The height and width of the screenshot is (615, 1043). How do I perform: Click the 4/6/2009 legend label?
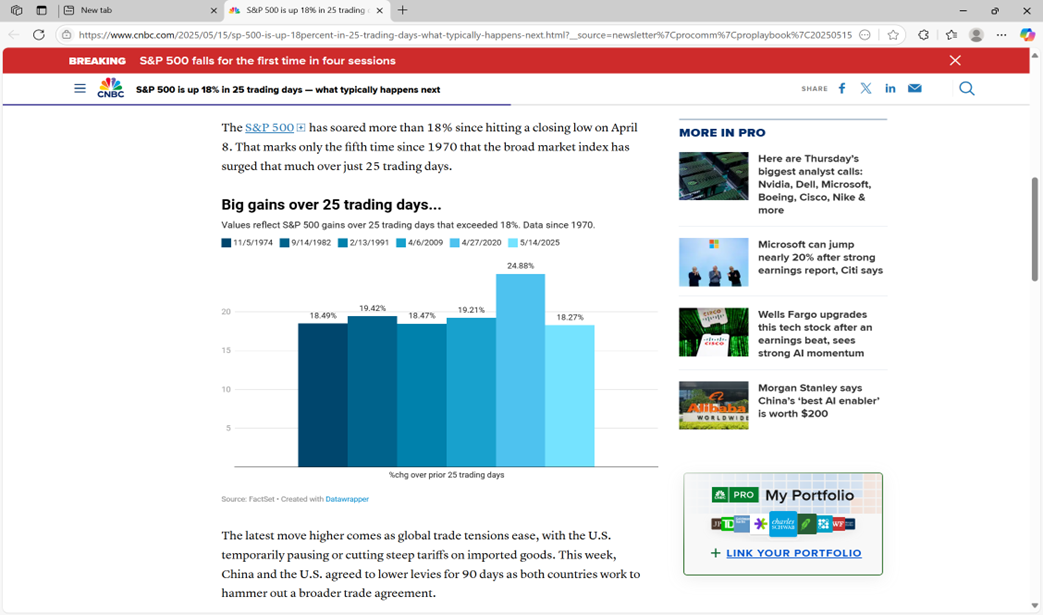pos(425,243)
